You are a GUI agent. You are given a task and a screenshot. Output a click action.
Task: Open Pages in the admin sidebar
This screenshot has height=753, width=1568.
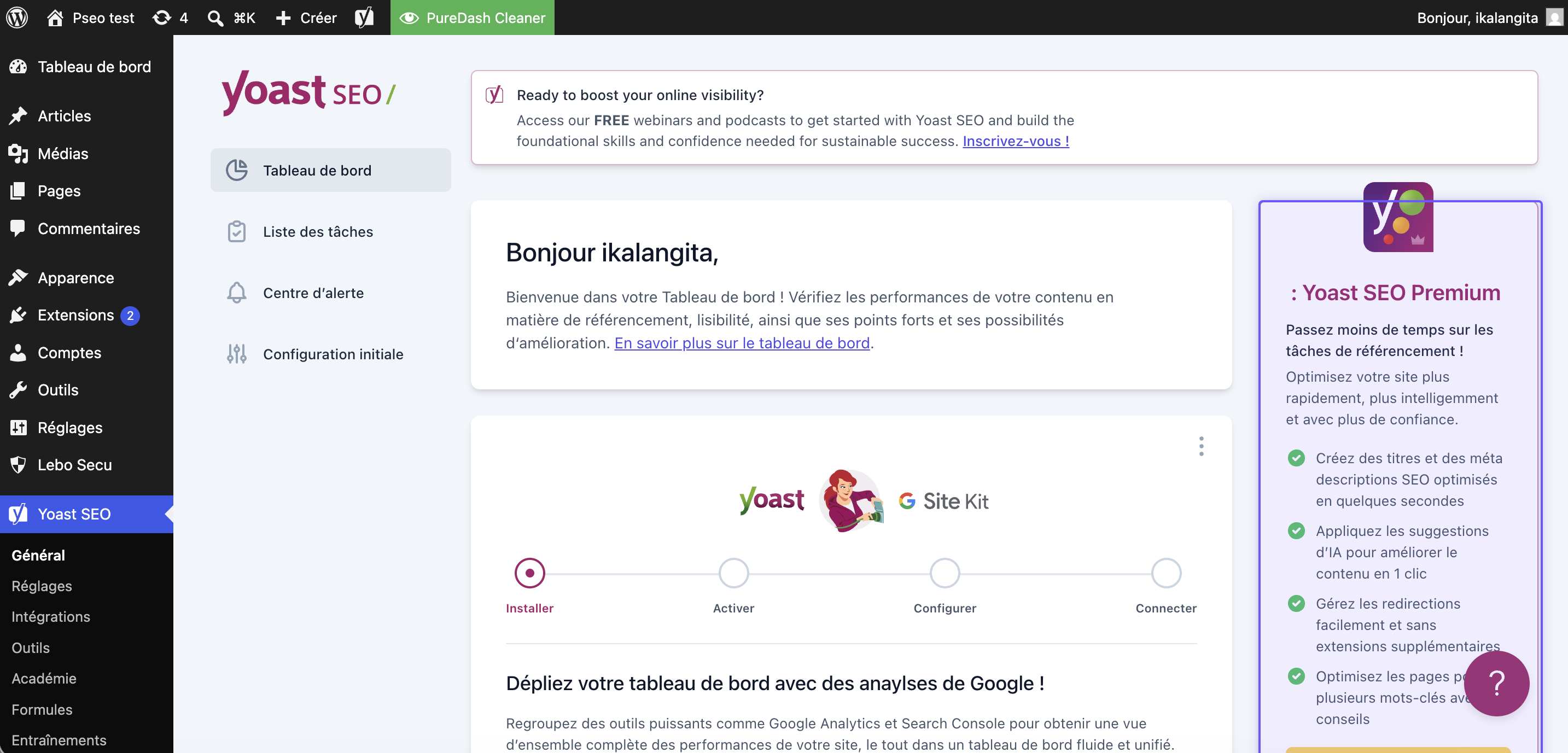point(86,190)
